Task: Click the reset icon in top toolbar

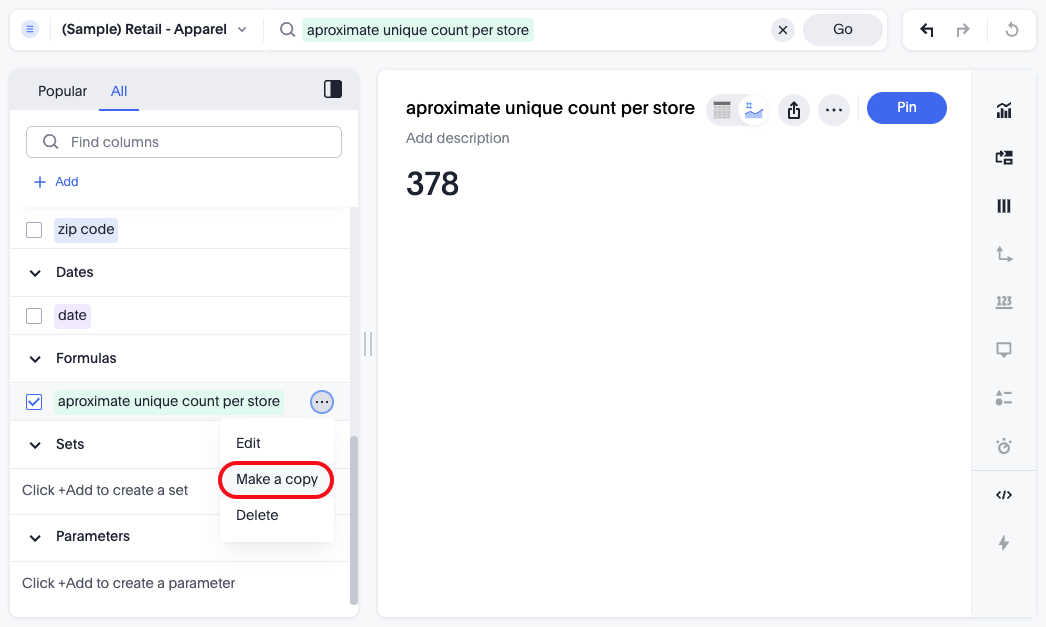Action: pos(1012,30)
